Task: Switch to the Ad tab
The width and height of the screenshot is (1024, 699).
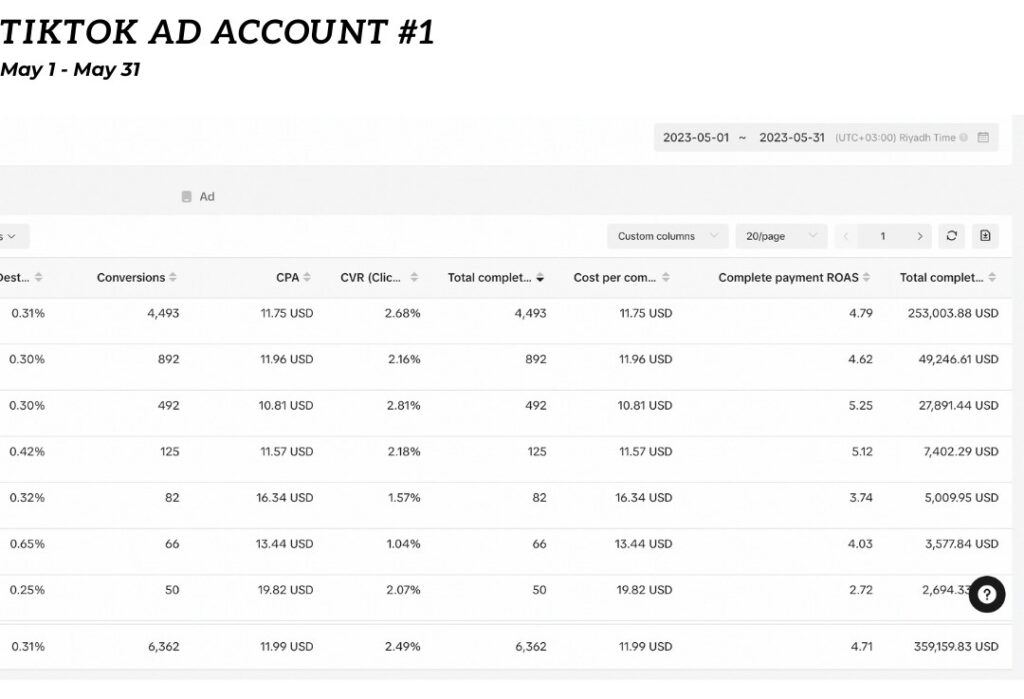Action: [x=198, y=197]
